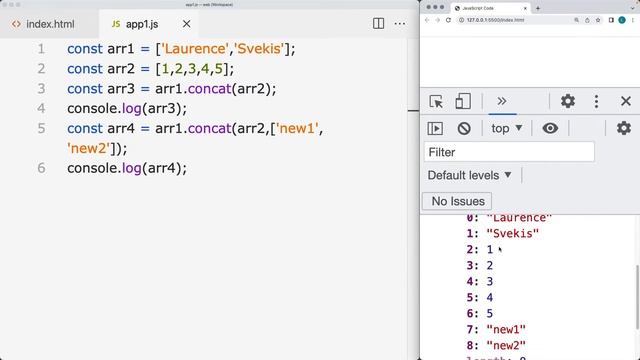640x360 pixels.
Task: Go back in Chrome
Action: coord(427,20)
